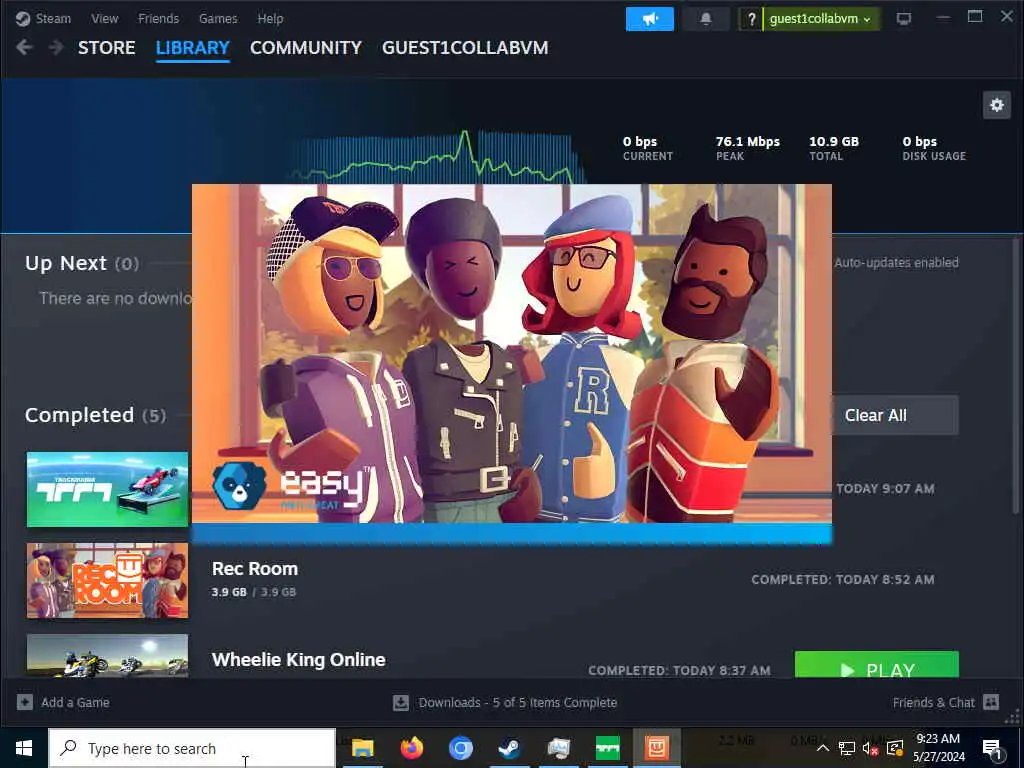Open the Action Center notification icon
This screenshot has width=1024, height=768.
(992, 748)
